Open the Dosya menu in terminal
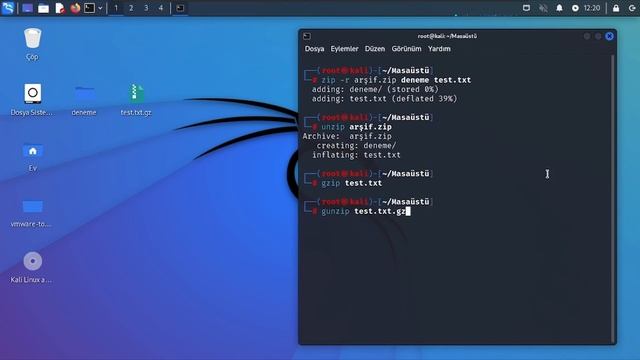The width and height of the screenshot is (640, 360). (314, 49)
